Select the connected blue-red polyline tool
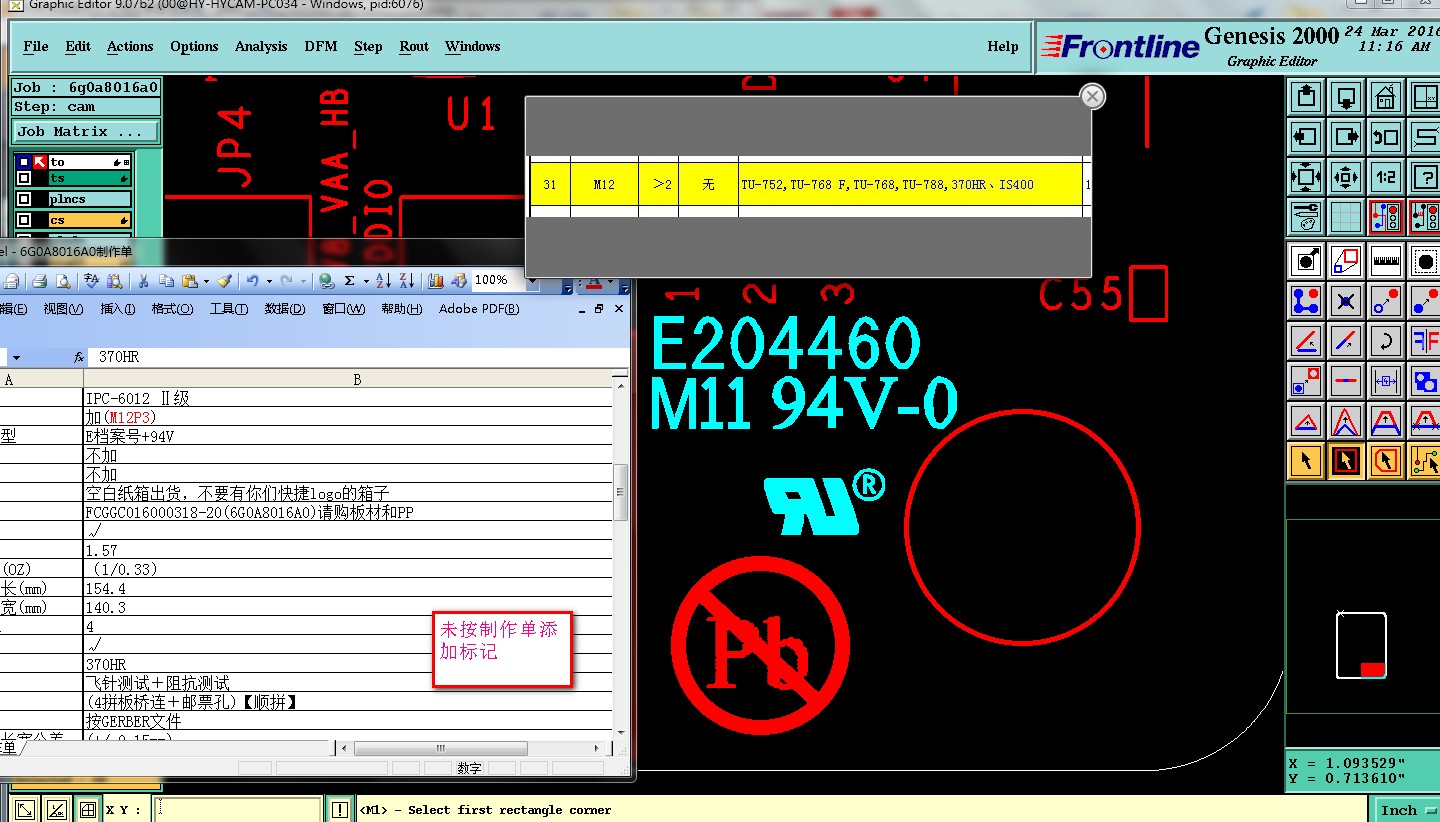Image resolution: width=1440 pixels, height=822 pixels. coord(1306,300)
